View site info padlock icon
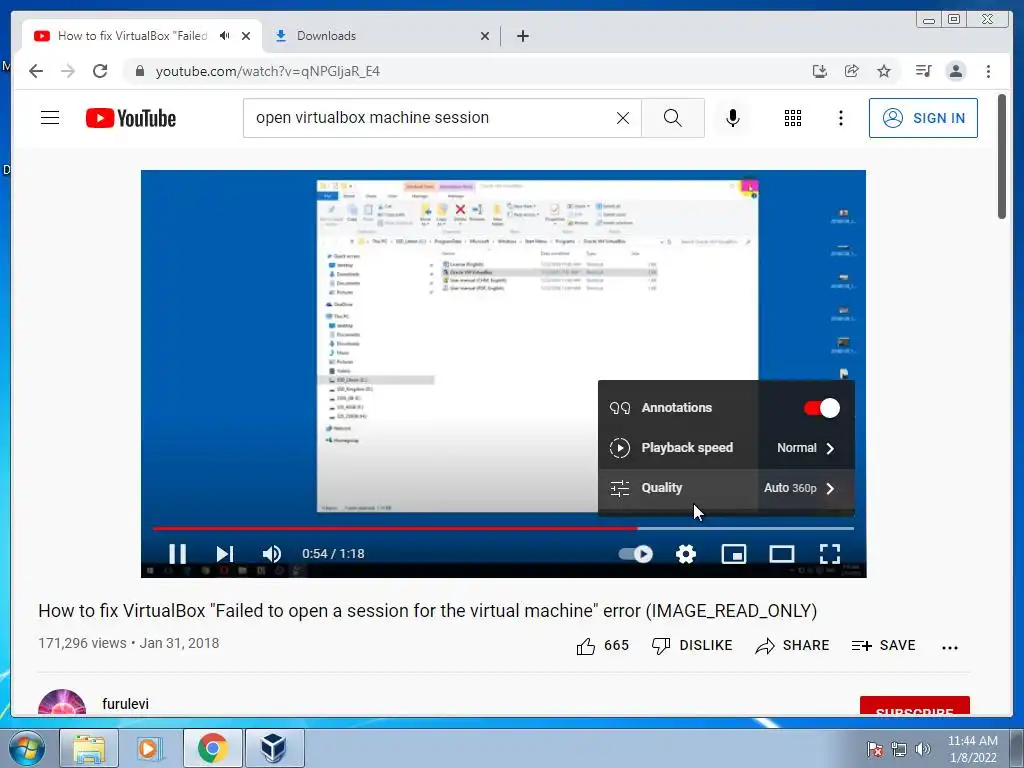This screenshot has height=768, width=1024. coord(139,71)
